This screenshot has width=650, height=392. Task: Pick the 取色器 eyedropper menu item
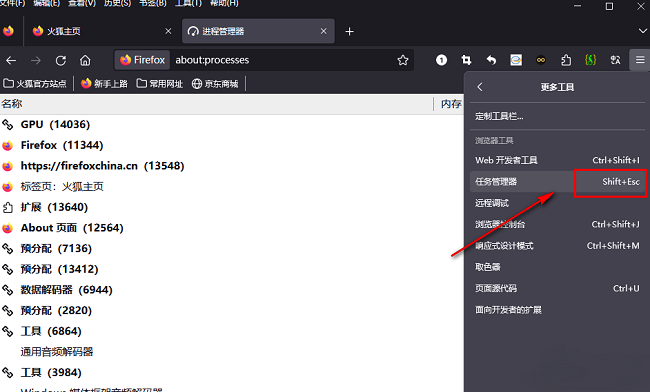pyautogui.click(x=557, y=267)
